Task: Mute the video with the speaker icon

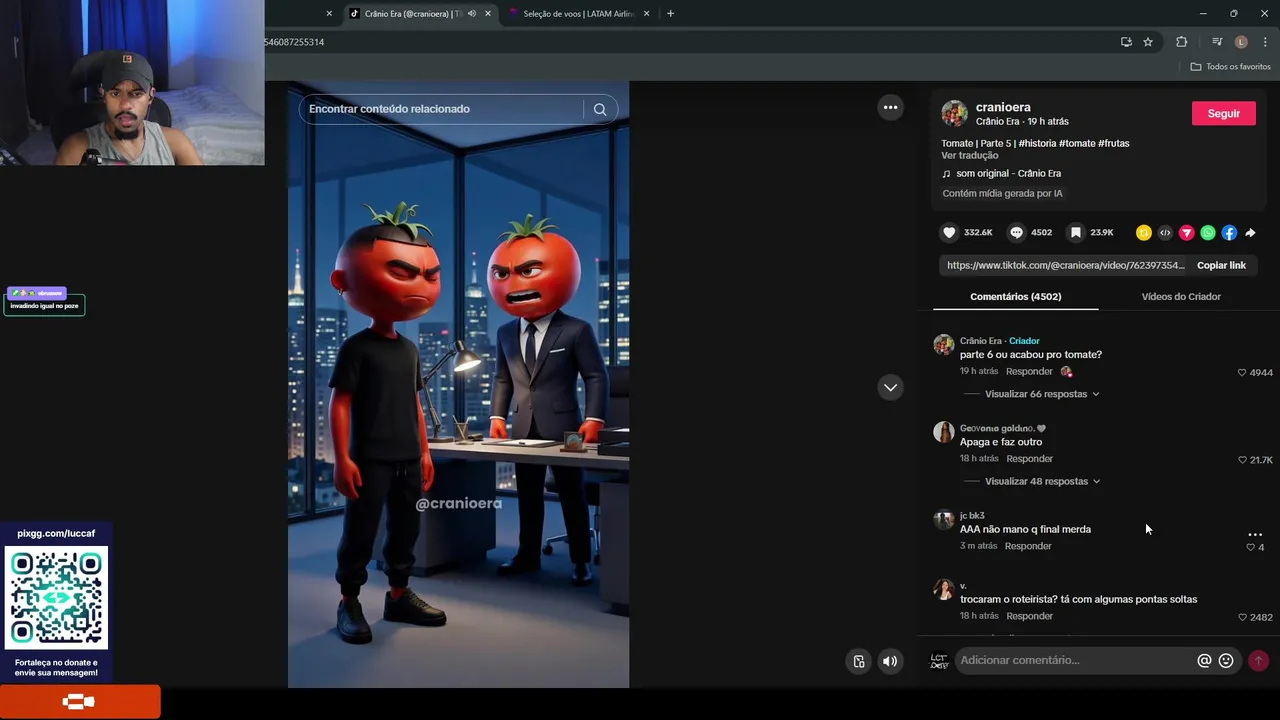Action: [890, 661]
